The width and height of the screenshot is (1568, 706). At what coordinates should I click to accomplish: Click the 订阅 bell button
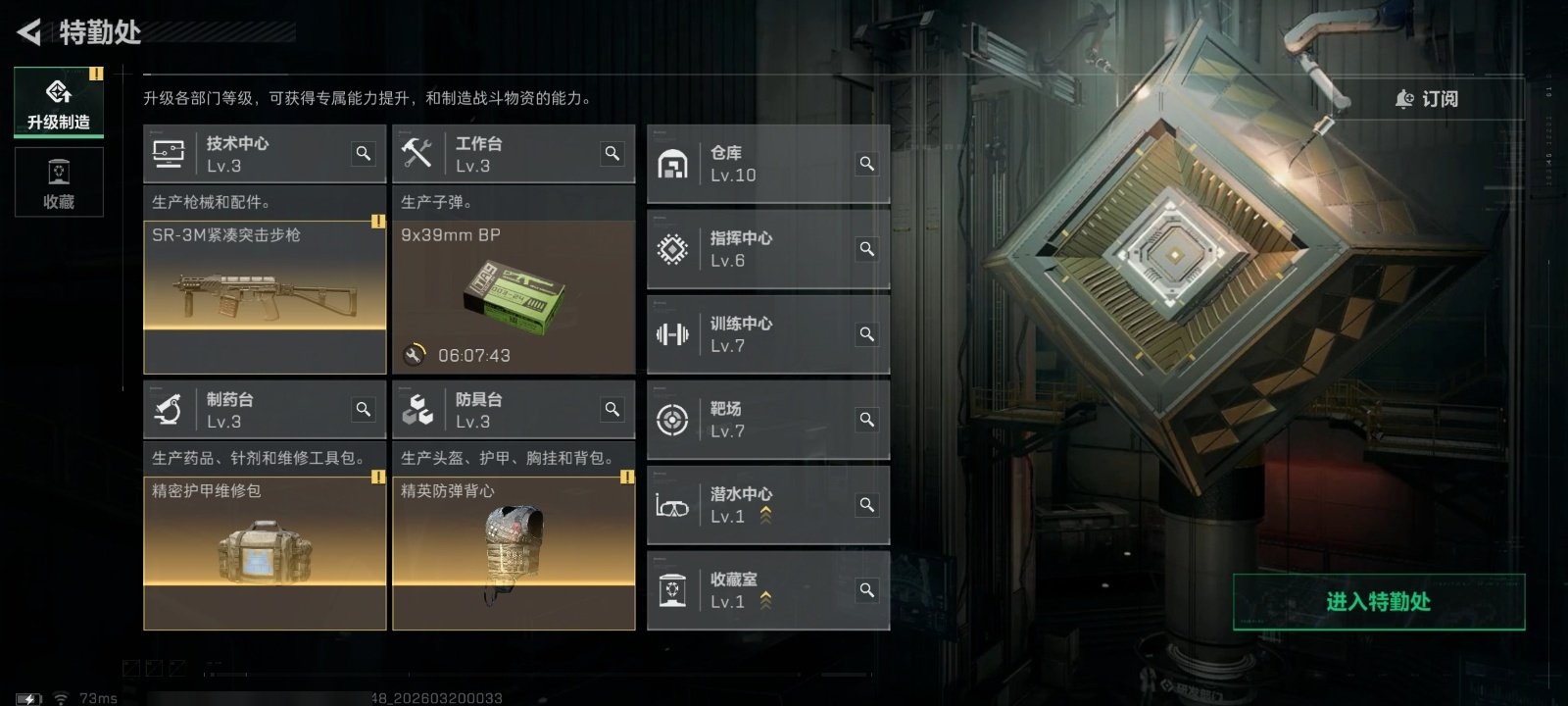[1427, 99]
